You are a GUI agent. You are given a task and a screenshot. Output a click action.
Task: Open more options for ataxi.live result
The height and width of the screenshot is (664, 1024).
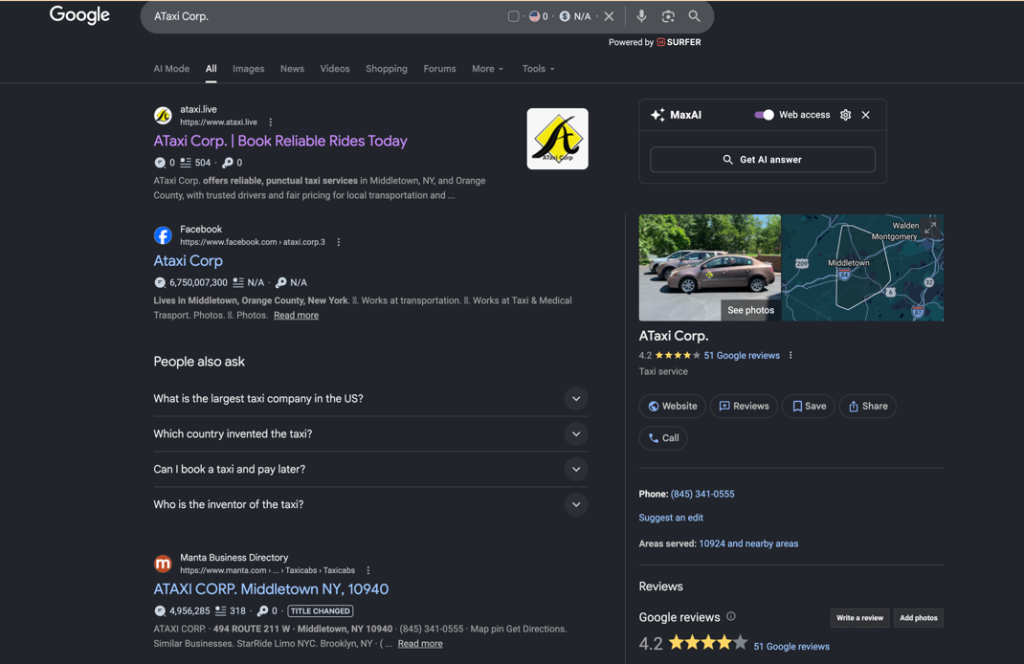click(270, 122)
